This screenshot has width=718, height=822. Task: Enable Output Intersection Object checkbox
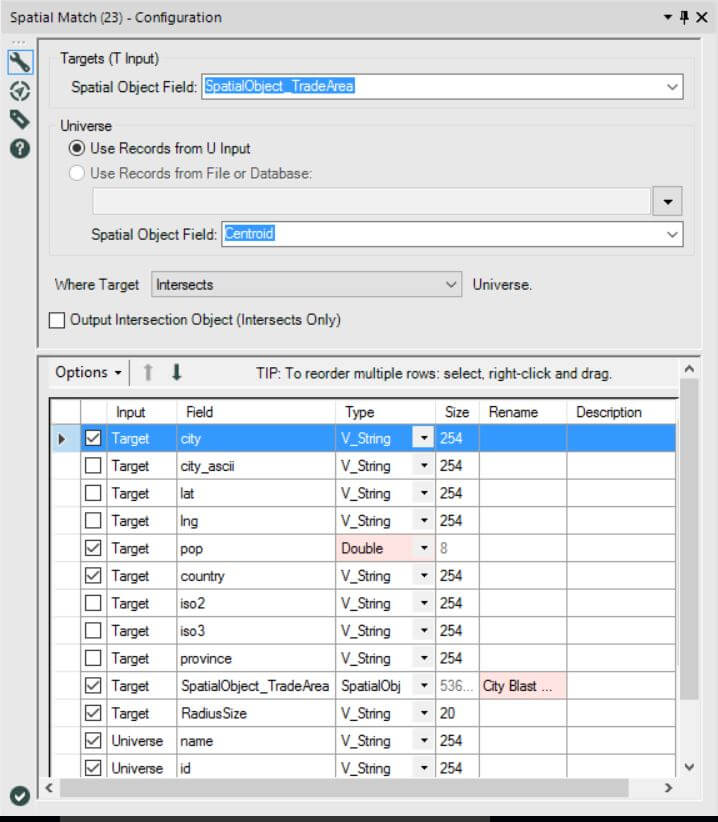57,320
